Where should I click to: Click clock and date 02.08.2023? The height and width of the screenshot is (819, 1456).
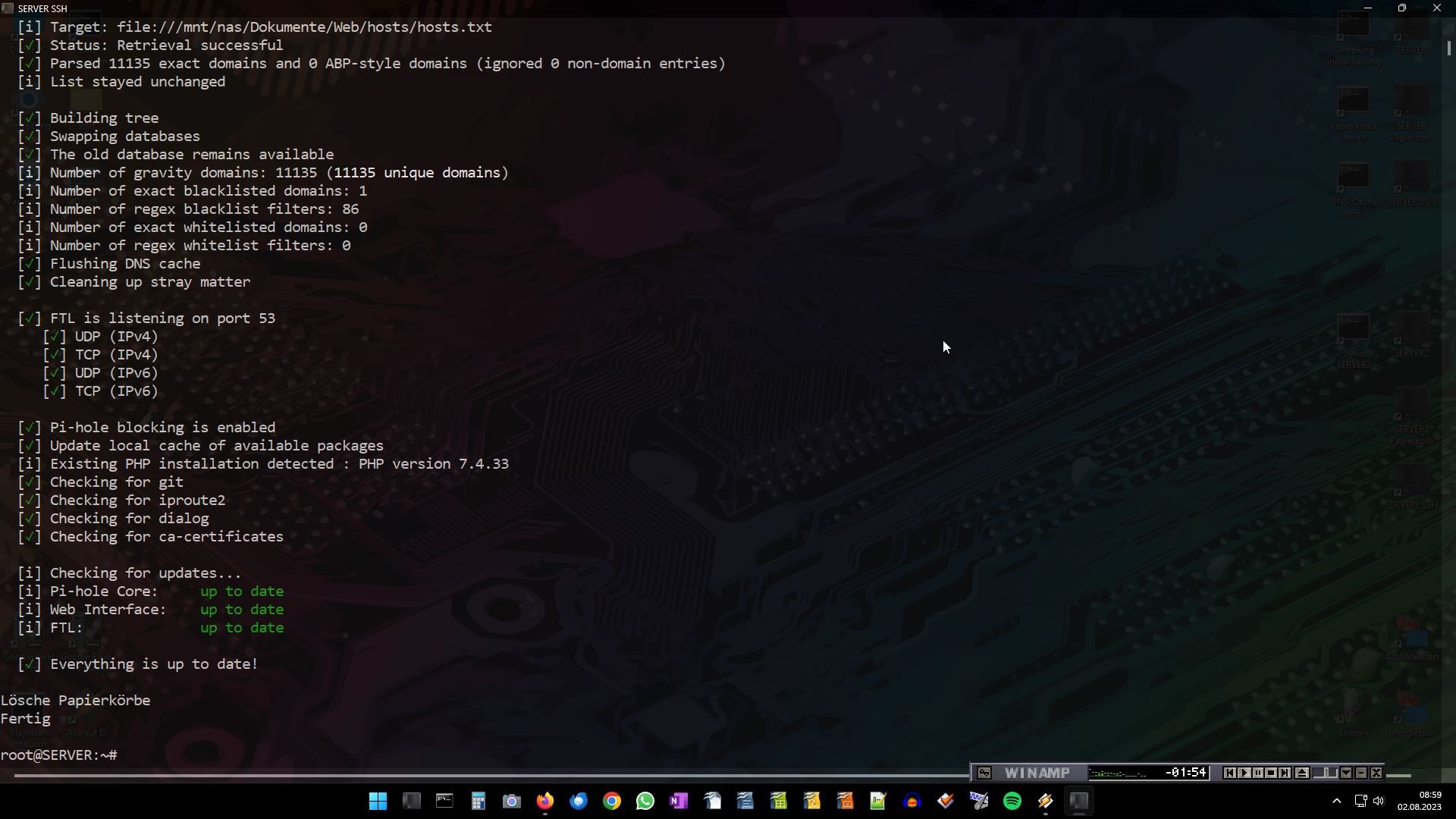(1419, 801)
